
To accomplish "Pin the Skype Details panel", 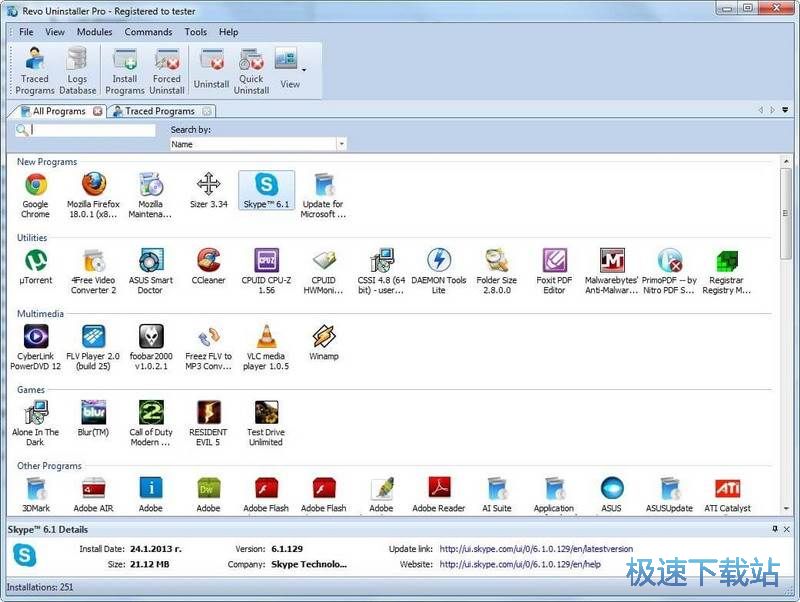I will click(775, 528).
